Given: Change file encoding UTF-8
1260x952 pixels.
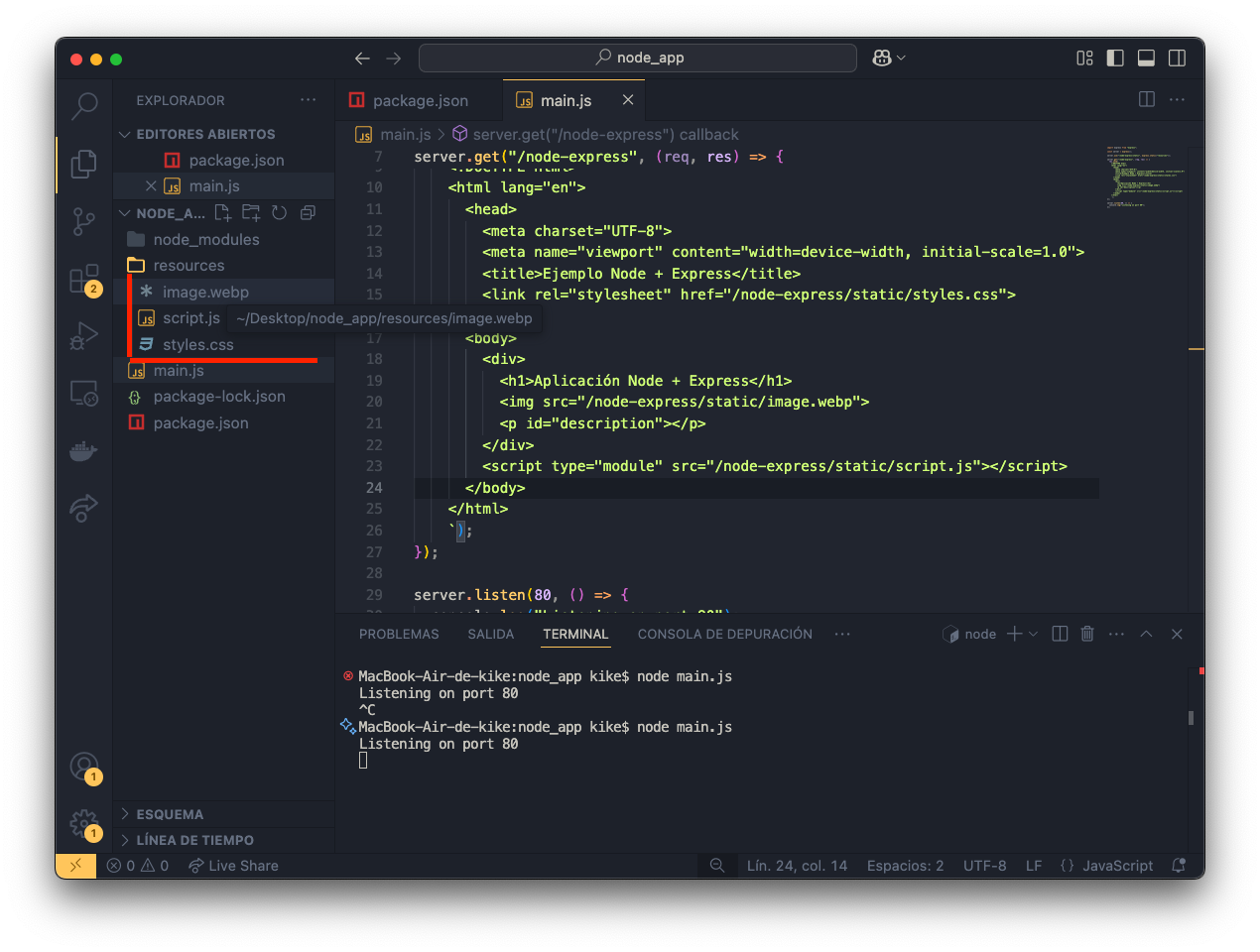Looking at the screenshot, I should [x=984, y=866].
